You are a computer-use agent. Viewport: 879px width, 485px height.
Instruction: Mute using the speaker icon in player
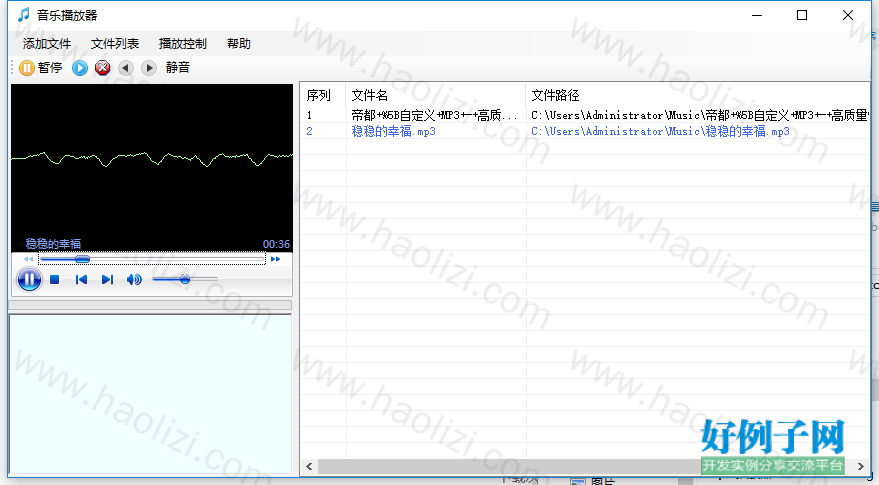tap(134, 279)
